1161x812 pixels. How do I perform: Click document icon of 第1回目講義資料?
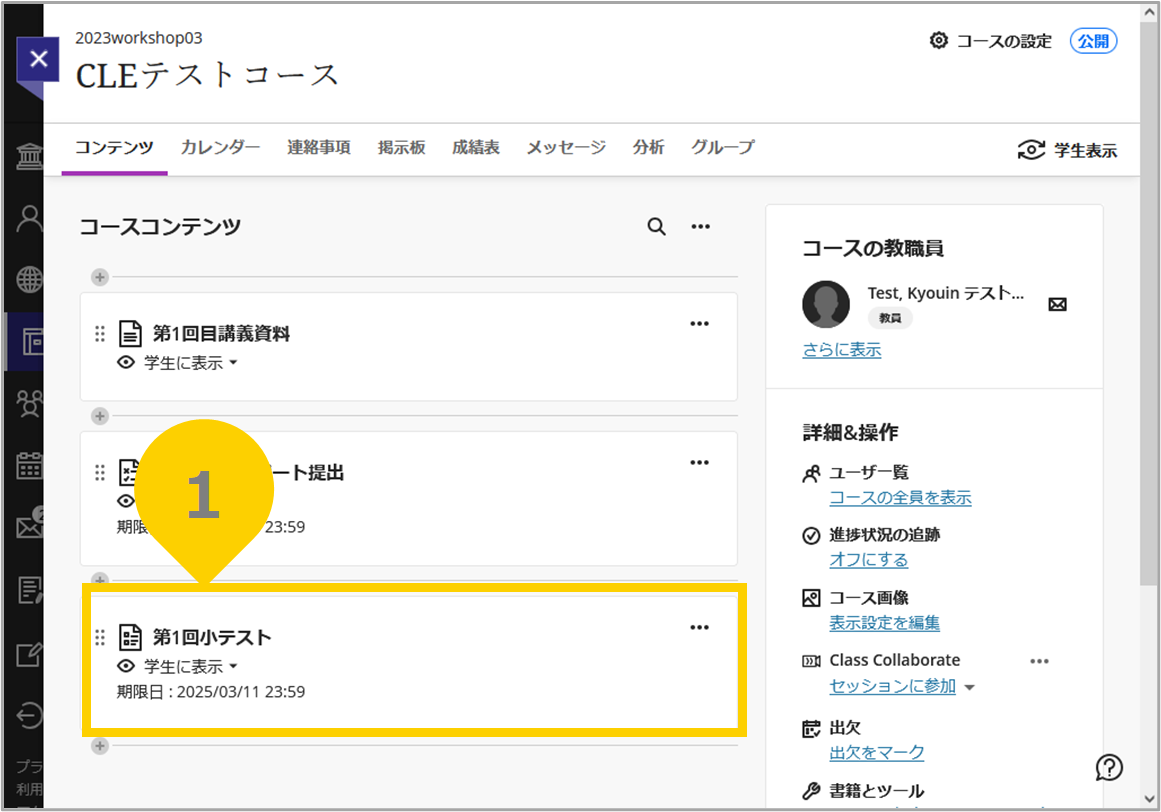(x=130, y=334)
